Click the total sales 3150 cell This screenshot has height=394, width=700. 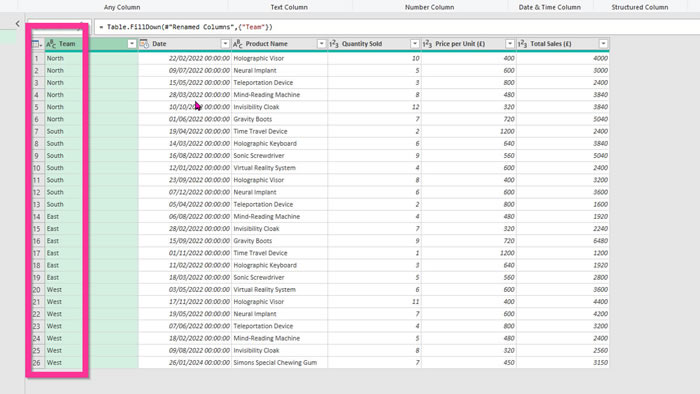(x=563, y=363)
